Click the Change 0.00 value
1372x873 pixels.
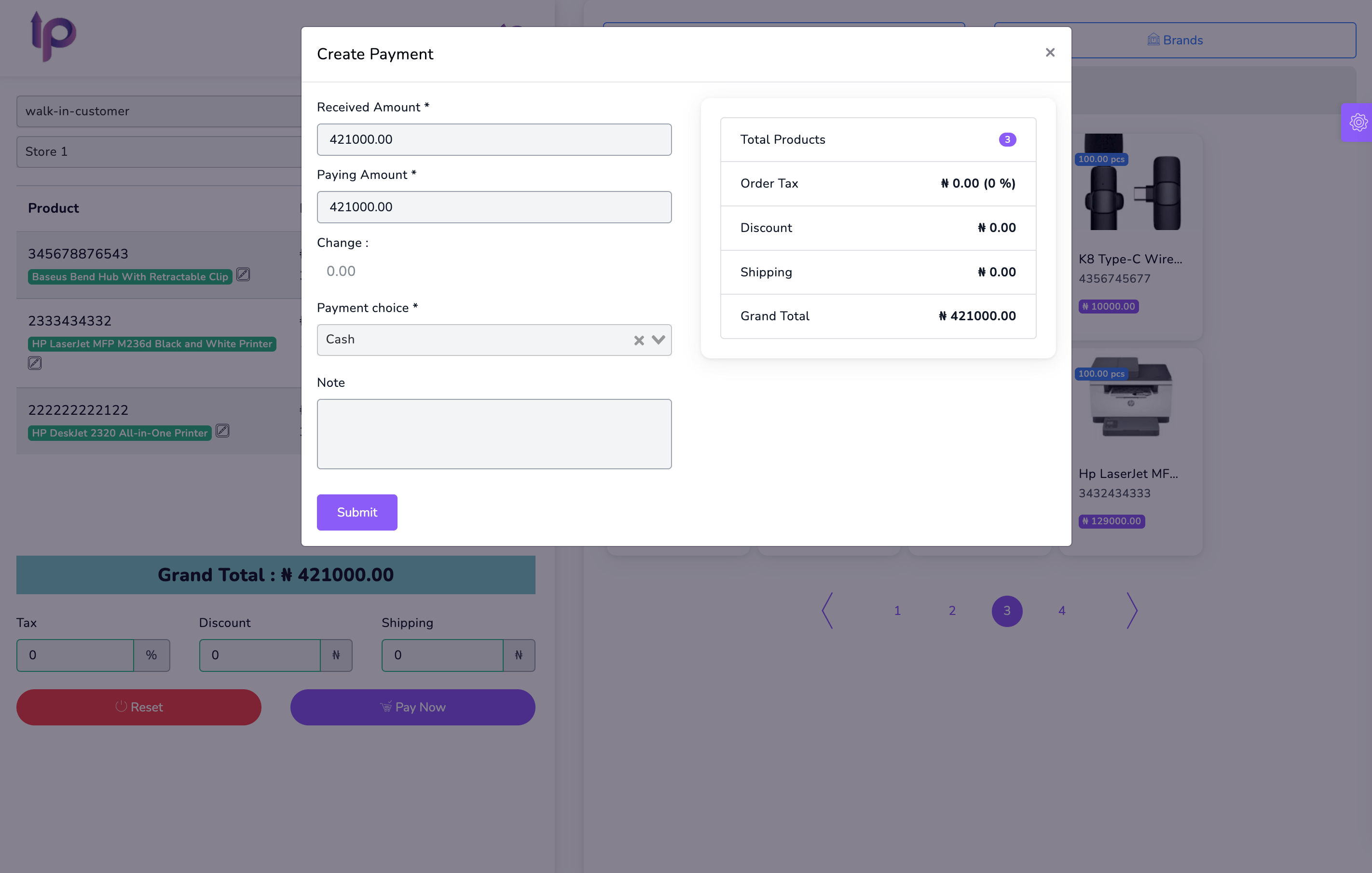pyautogui.click(x=341, y=271)
